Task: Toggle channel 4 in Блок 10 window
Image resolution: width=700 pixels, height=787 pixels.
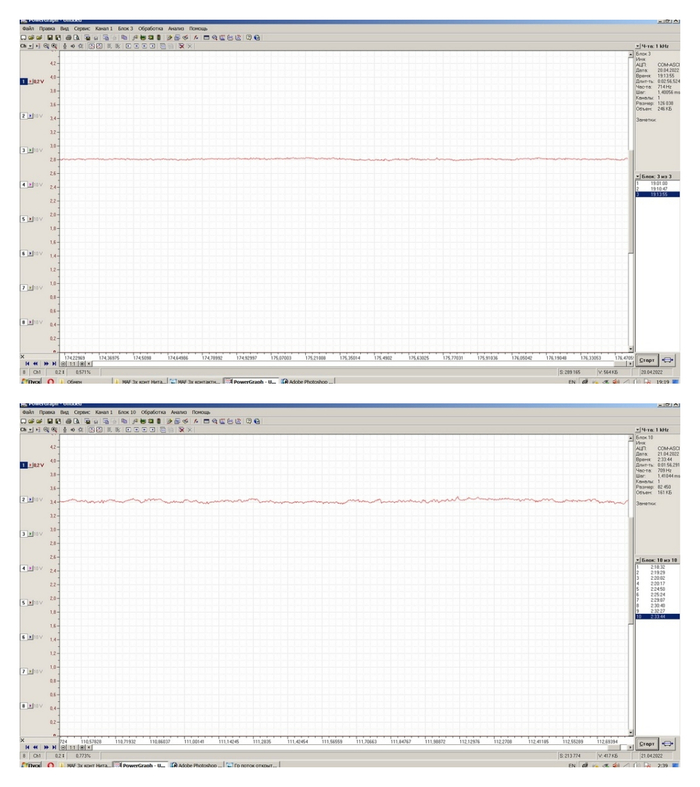Action: pyautogui.click(x=24, y=569)
